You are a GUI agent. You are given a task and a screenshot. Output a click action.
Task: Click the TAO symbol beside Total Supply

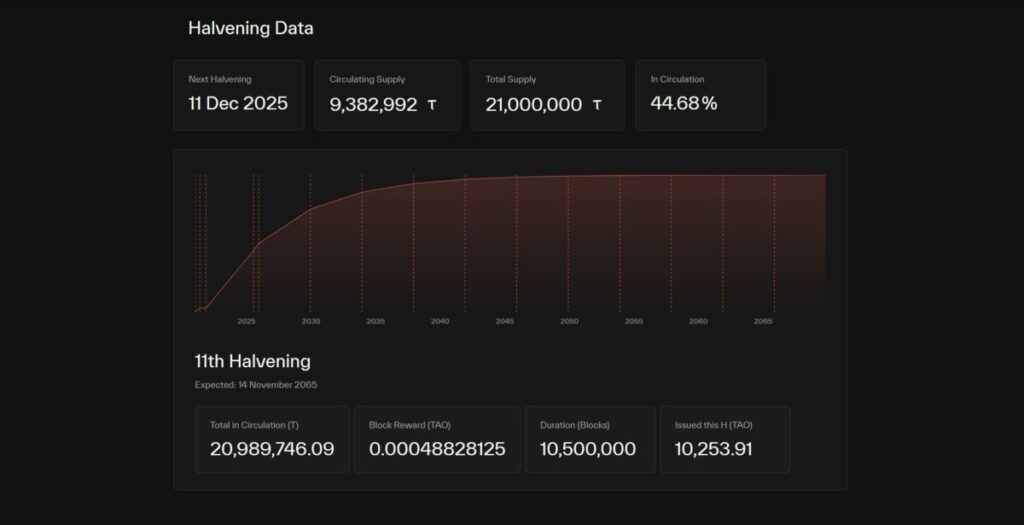pyautogui.click(x=597, y=104)
